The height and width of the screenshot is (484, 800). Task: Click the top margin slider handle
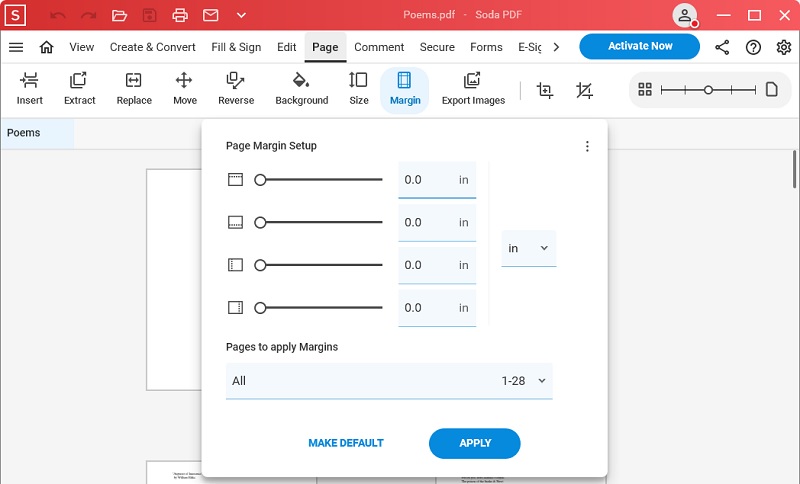coord(260,180)
